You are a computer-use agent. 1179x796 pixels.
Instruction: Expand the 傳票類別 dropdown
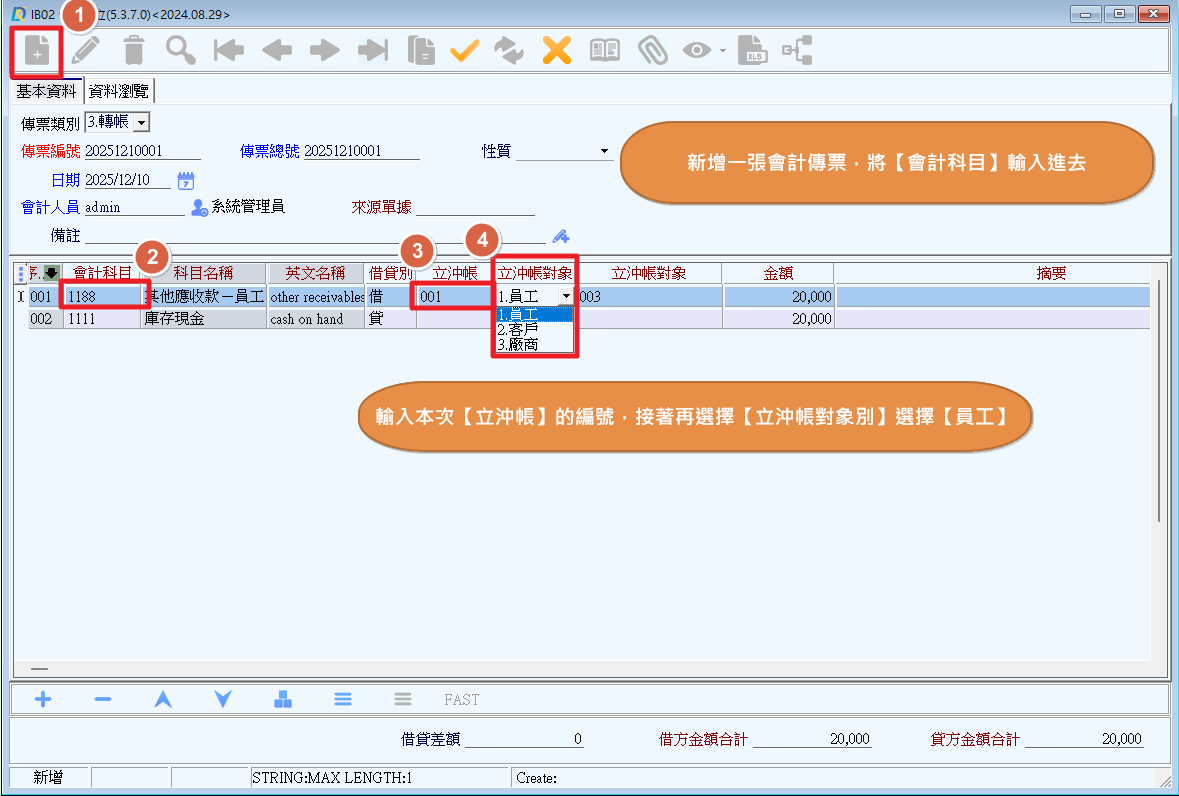click(x=140, y=122)
